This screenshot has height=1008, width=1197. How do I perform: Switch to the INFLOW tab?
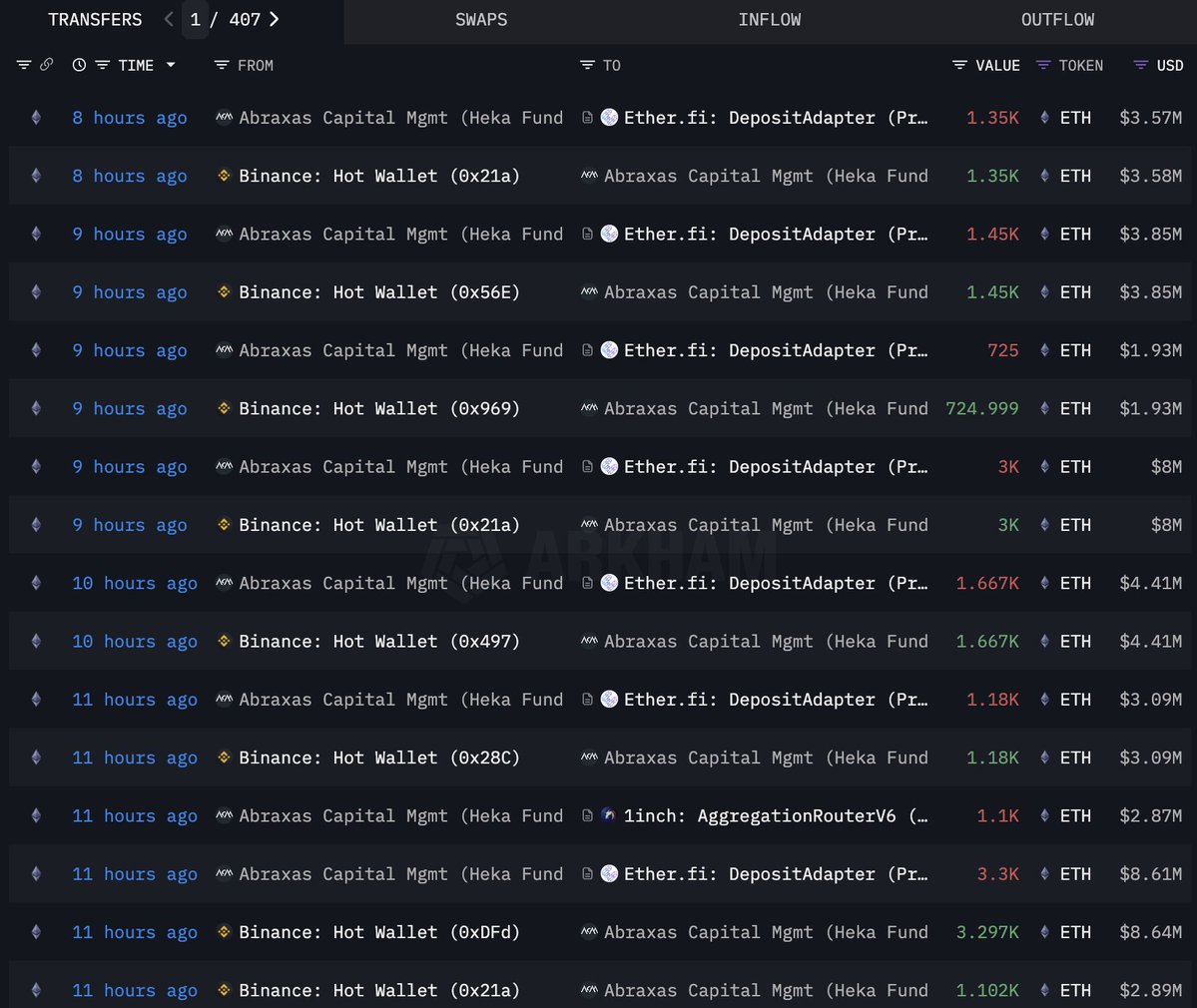pyautogui.click(x=770, y=20)
